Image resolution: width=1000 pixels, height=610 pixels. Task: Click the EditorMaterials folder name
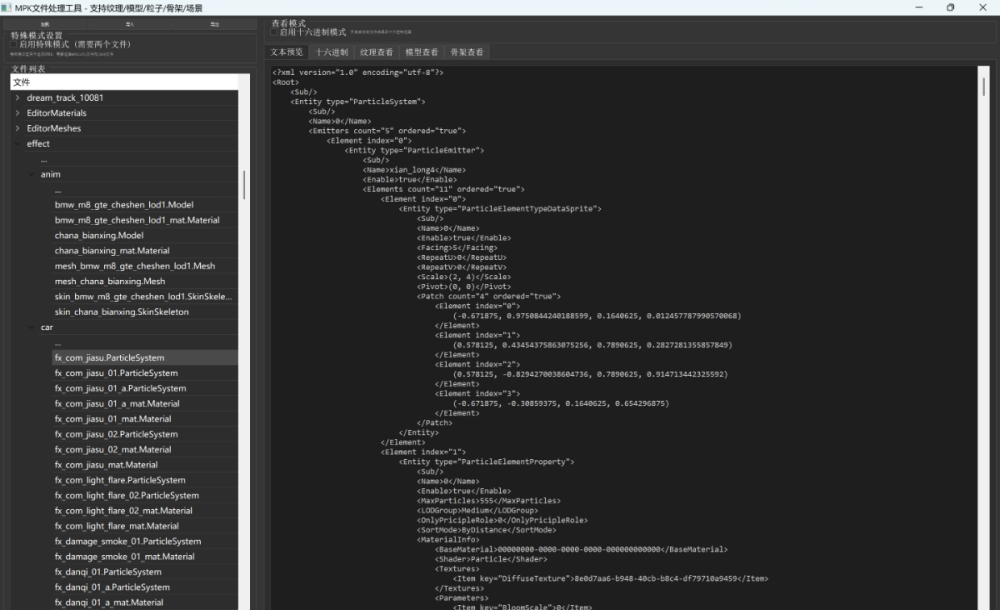(56, 113)
